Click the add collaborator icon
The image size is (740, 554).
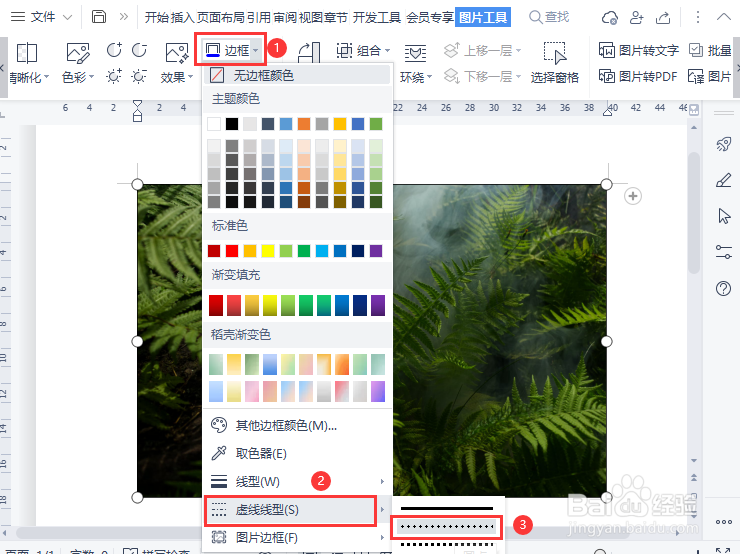pyautogui.click(x=637, y=18)
